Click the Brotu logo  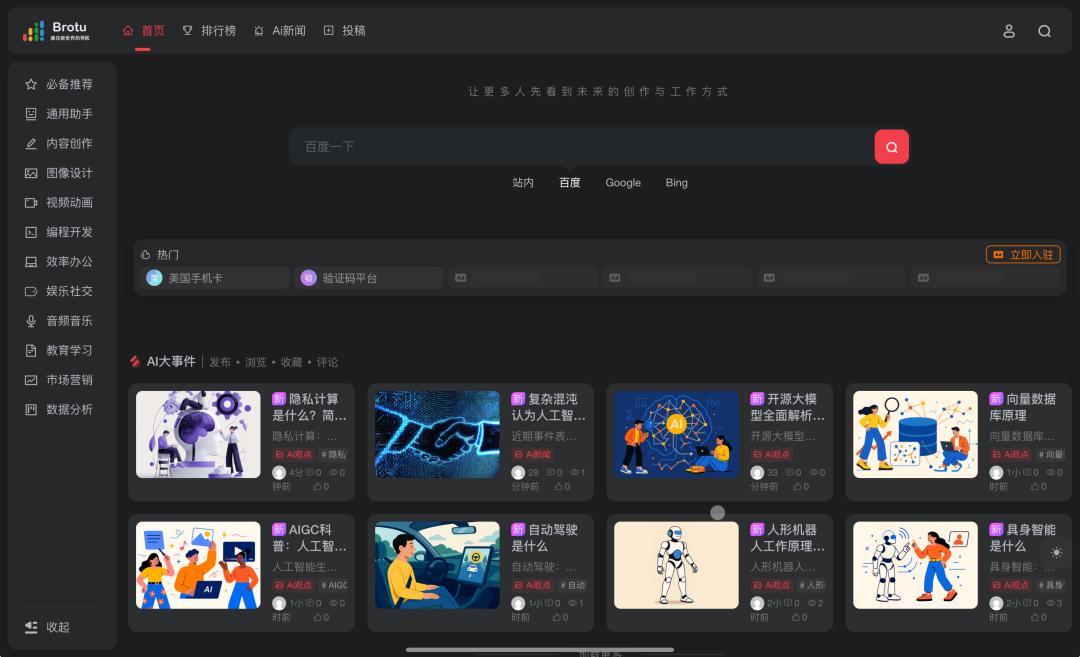(x=56, y=31)
